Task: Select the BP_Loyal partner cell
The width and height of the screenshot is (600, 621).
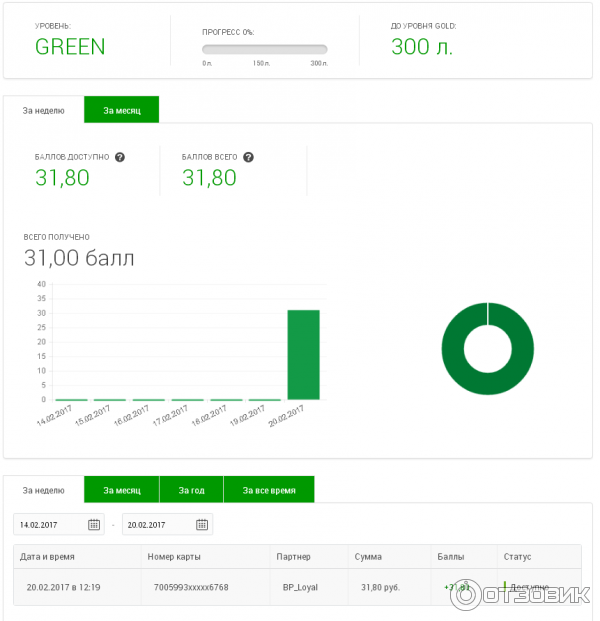Action: coord(300,587)
